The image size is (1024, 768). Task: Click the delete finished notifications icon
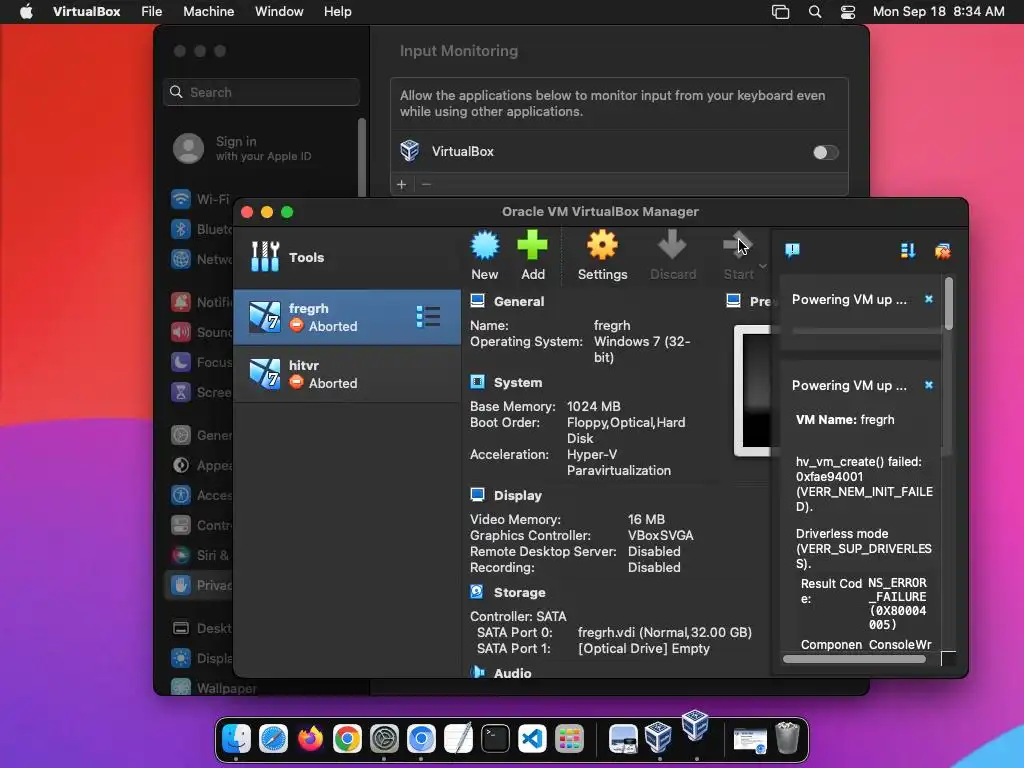pyautogui.click(x=942, y=251)
